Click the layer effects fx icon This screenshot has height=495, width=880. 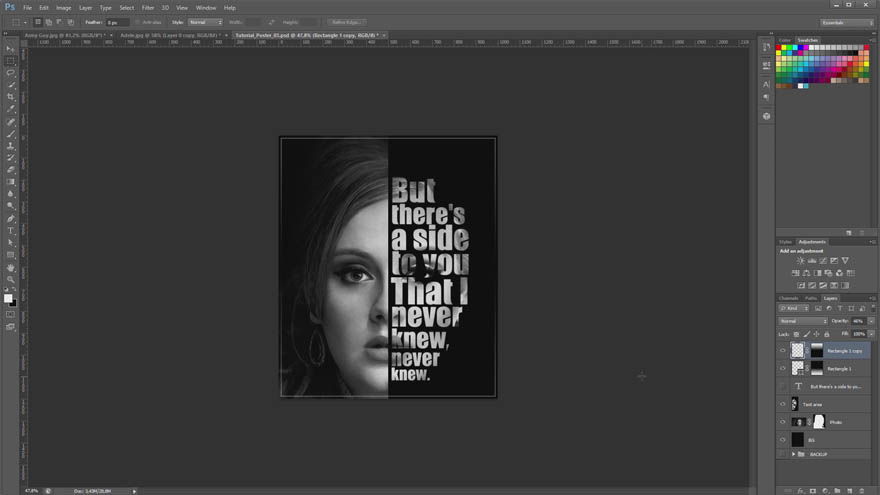pyautogui.click(x=800, y=491)
